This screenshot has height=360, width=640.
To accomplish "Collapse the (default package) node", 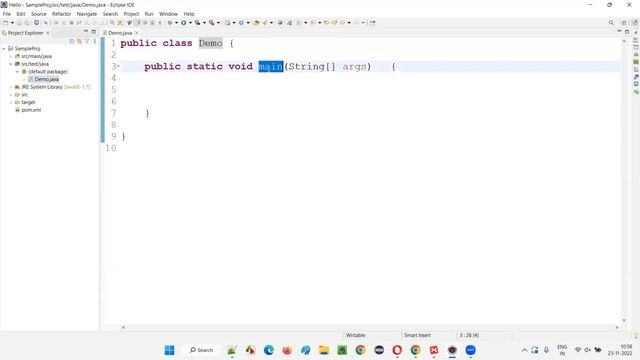I will (17, 71).
